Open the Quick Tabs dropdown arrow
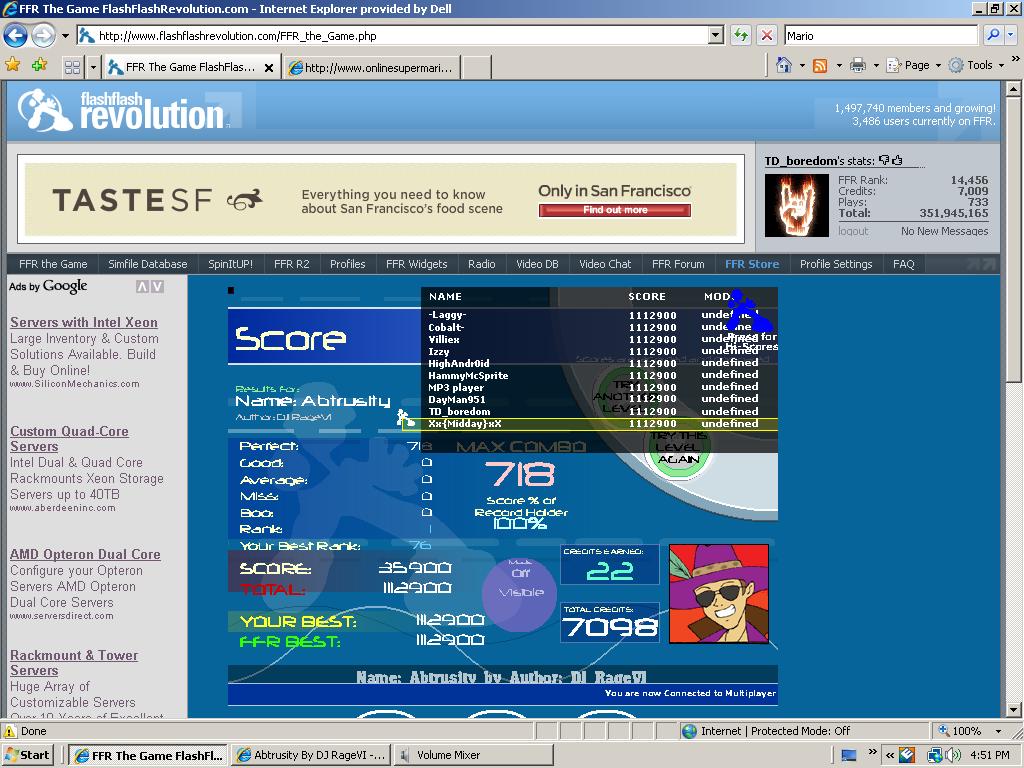Image resolution: width=1024 pixels, height=768 pixels. [93, 67]
